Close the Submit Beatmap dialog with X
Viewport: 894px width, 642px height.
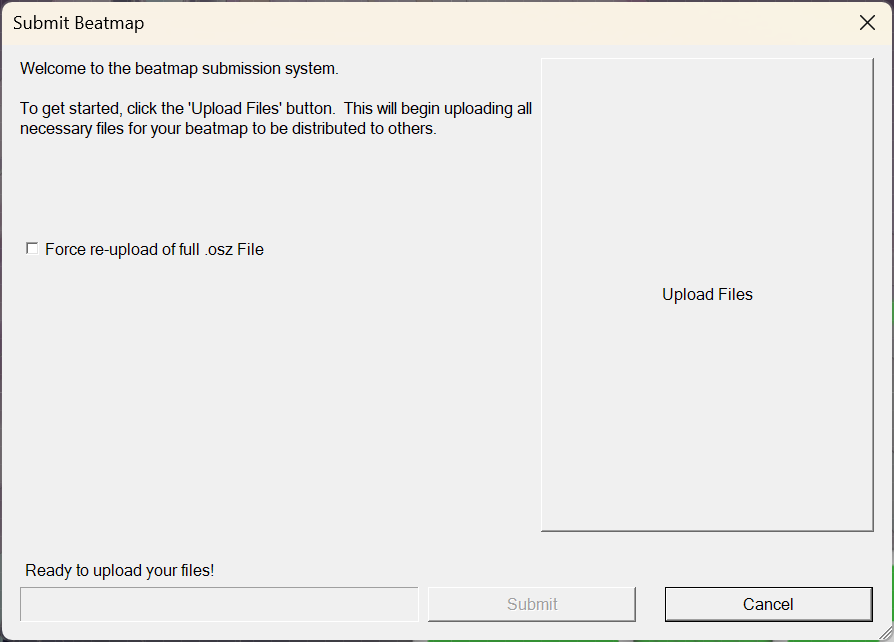[x=867, y=23]
